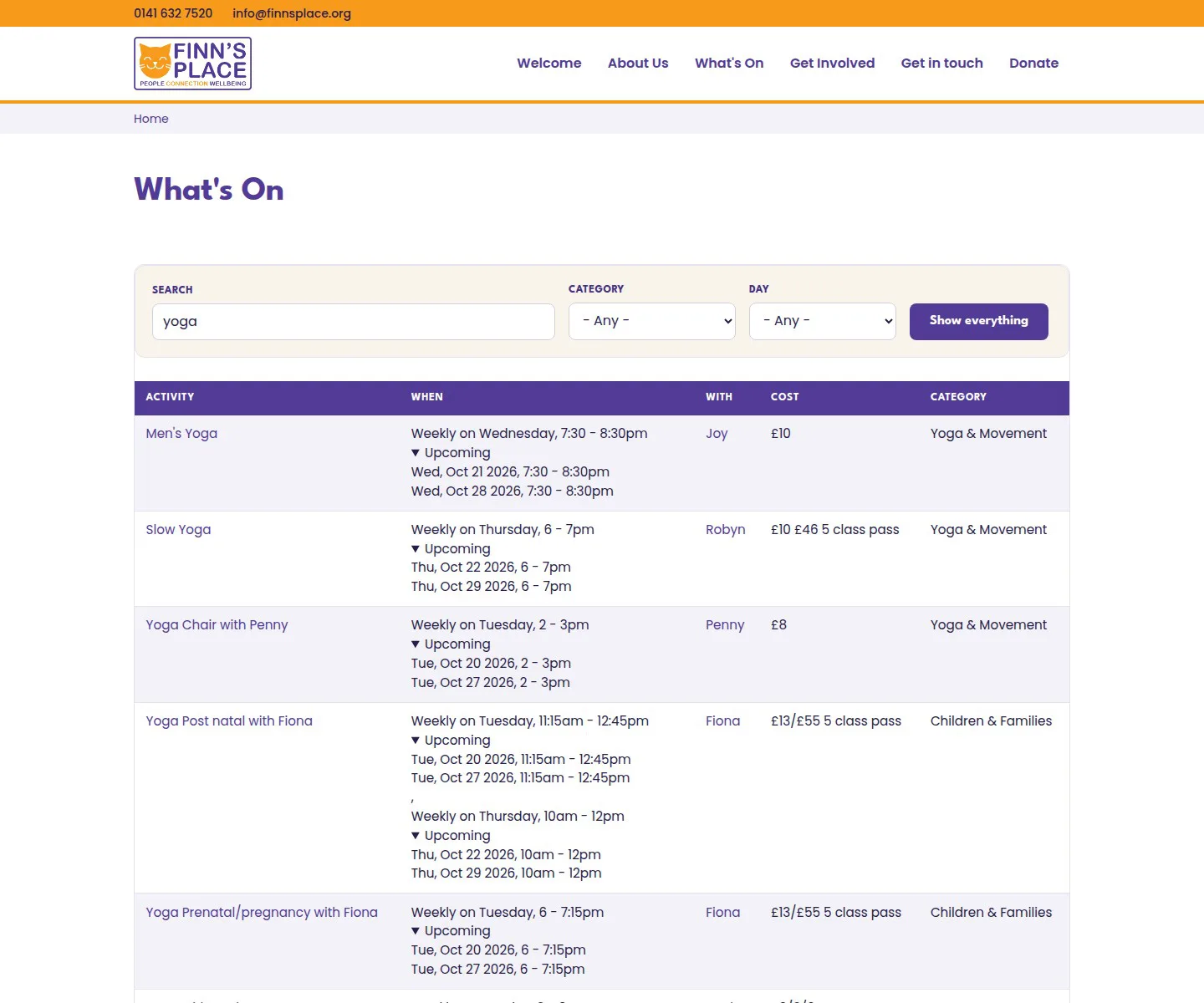Click the Cost column header
Image resolution: width=1204 pixels, height=1003 pixels.
[x=785, y=397]
